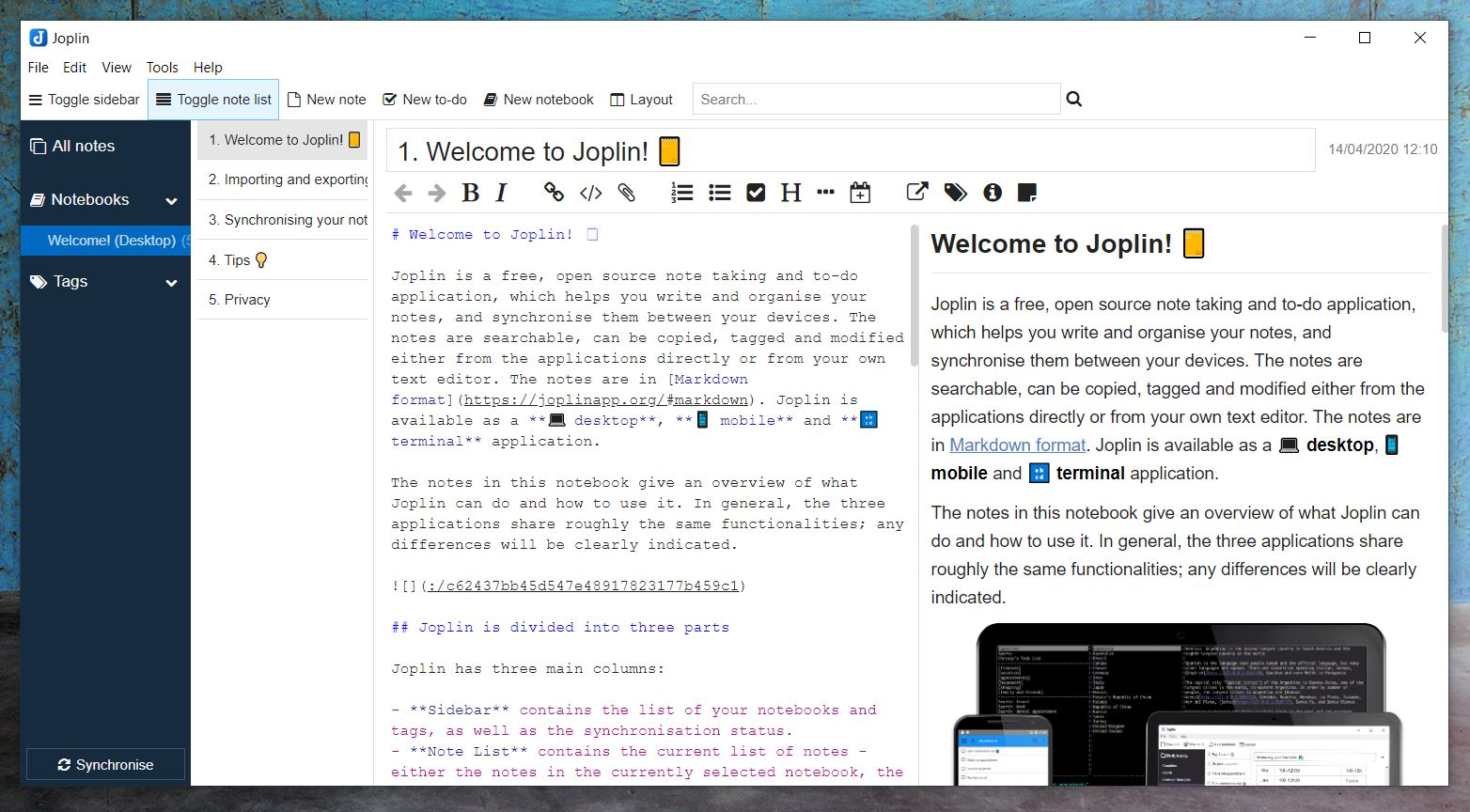Insert a numbered list
The height and width of the screenshot is (812, 1470).
pos(682,193)
